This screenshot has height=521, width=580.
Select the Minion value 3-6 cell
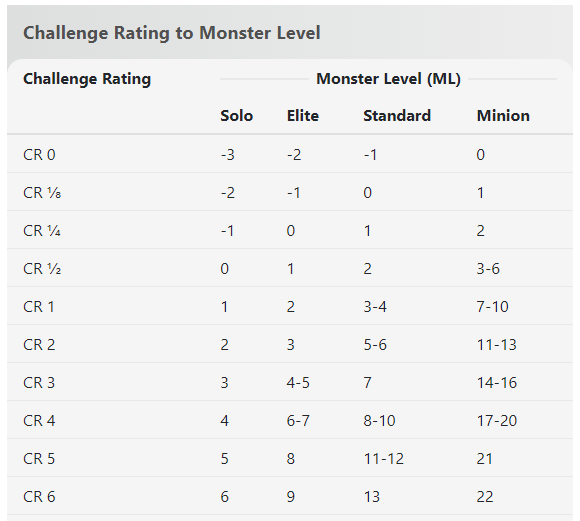(x=488, y=269)
